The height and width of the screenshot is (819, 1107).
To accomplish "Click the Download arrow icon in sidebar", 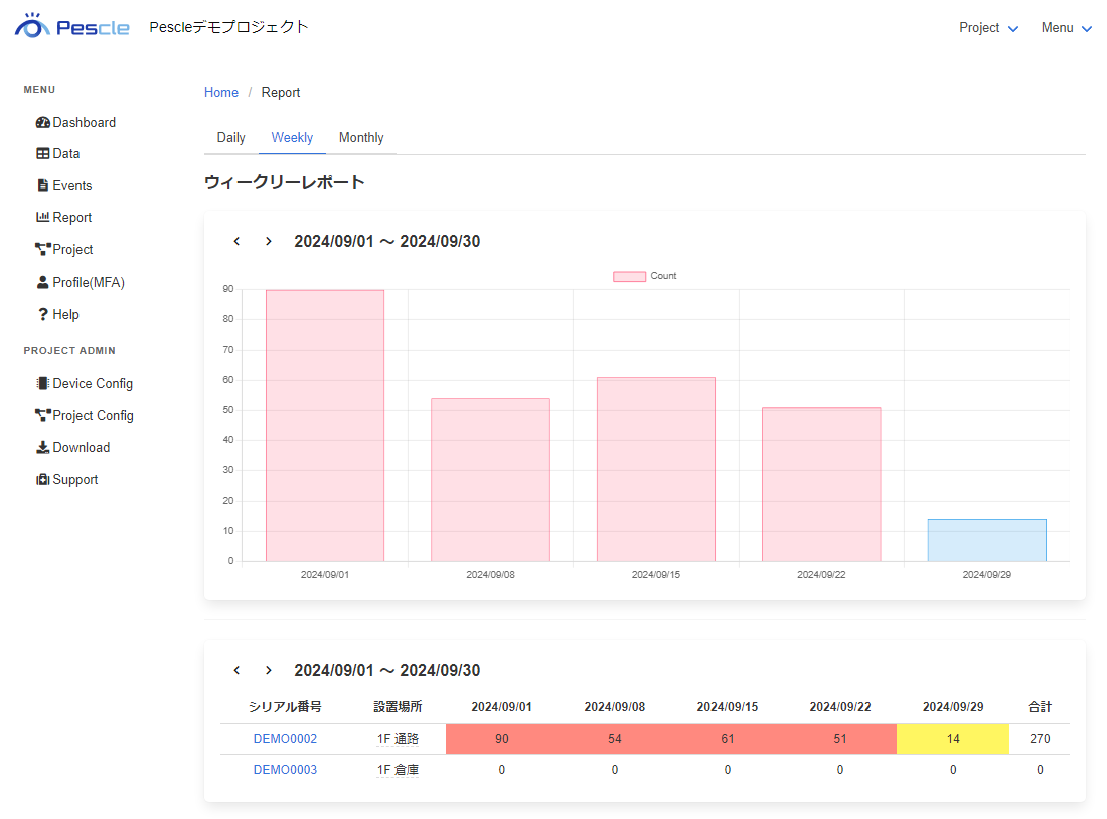I will (42, 447).
